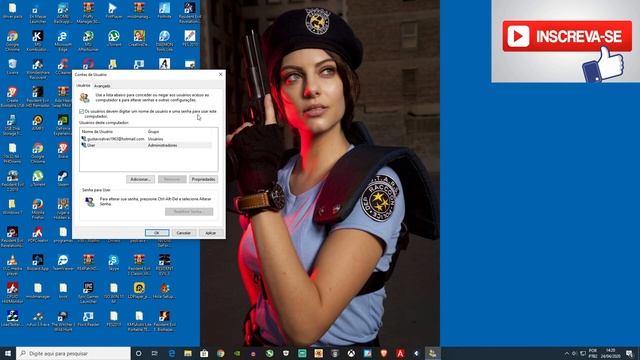
Task: Open the PDFCreator desktop shortcut
Action: coord(38,235)
